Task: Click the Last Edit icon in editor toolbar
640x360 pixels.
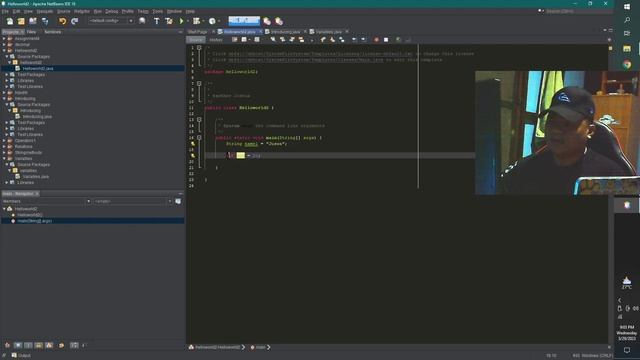Action: pos(235,40)
